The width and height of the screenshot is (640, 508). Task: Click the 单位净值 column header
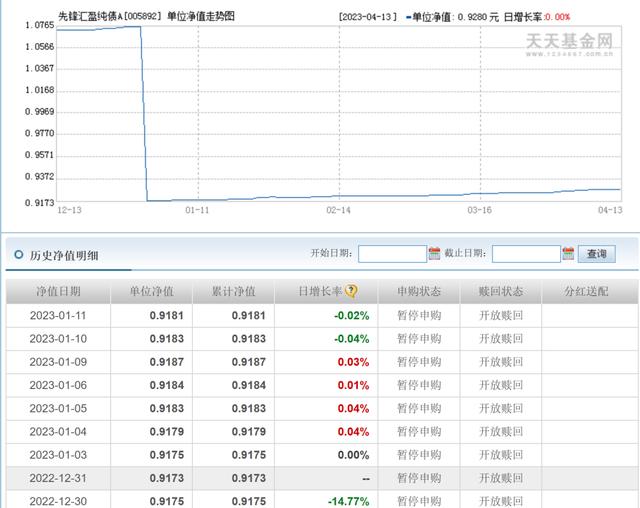coord(151,291)
